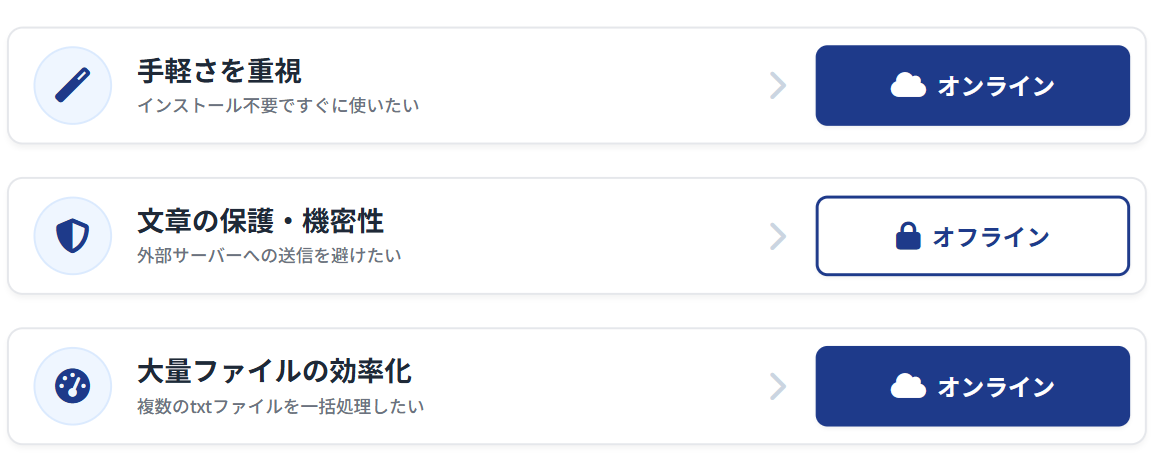This screenshot has height=469, width=1163.
Task: Click the shield icon beside 文章の保護・機密性
Action: 72,236
